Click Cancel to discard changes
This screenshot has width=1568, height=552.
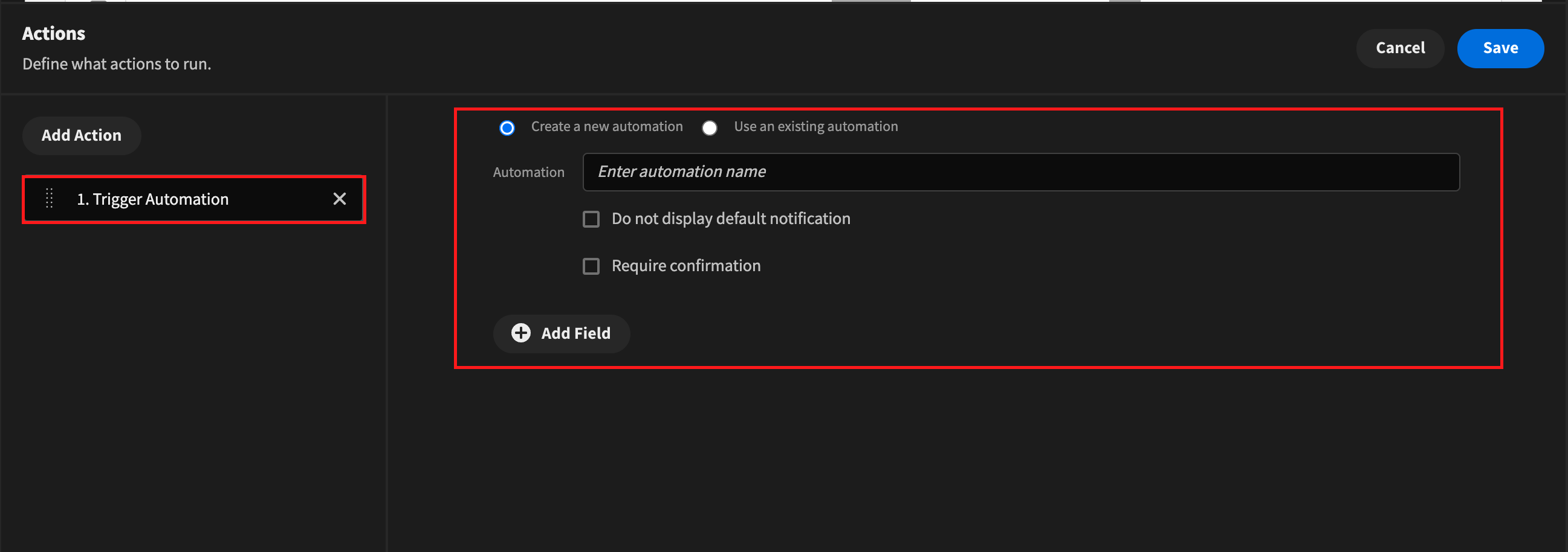[1400, 48]
